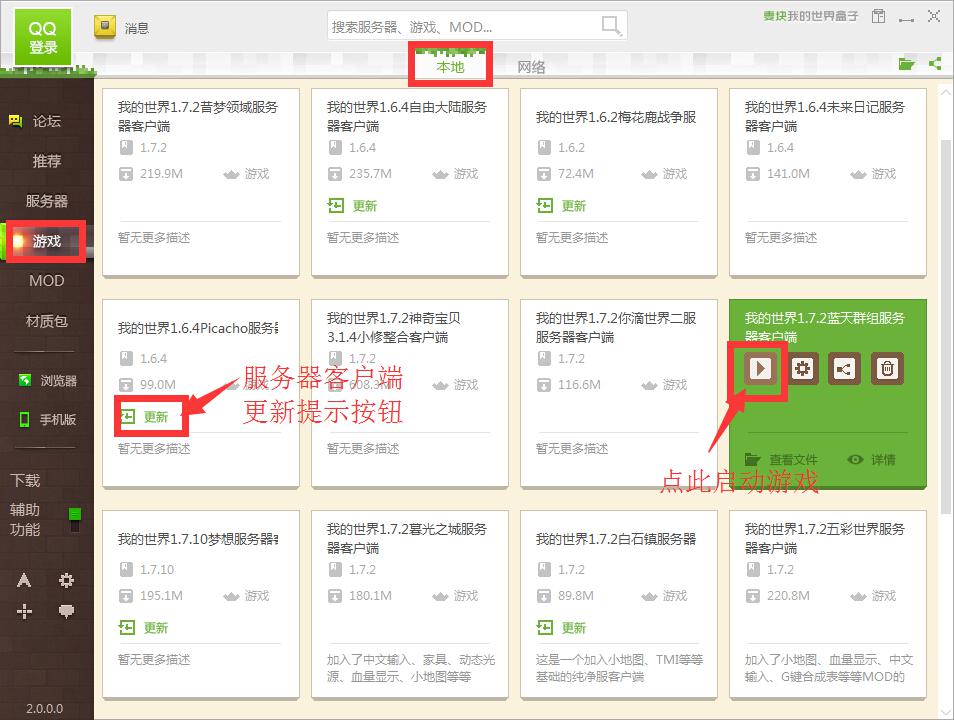Select the 1.7.2五彩世界服务器客户端 title
954x720 pixels.
tap(824, 539)
